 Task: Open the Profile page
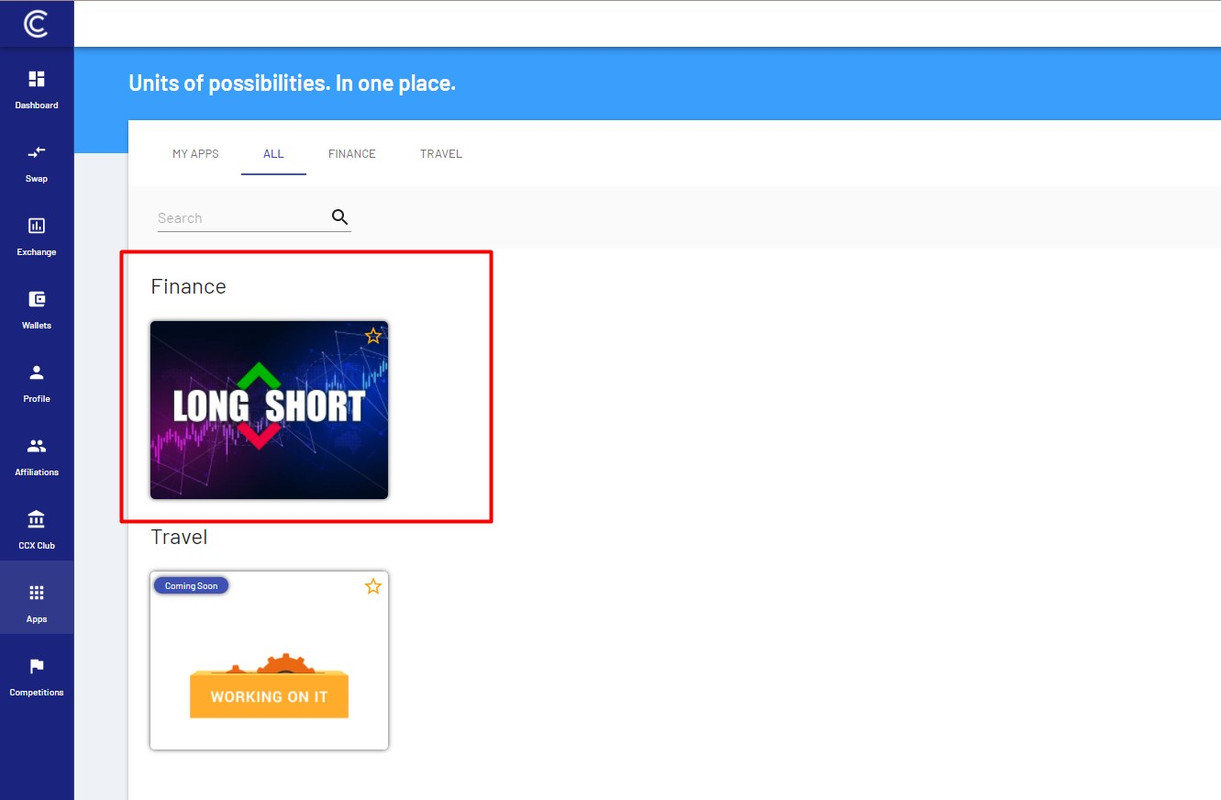click(x=36, y=383)
